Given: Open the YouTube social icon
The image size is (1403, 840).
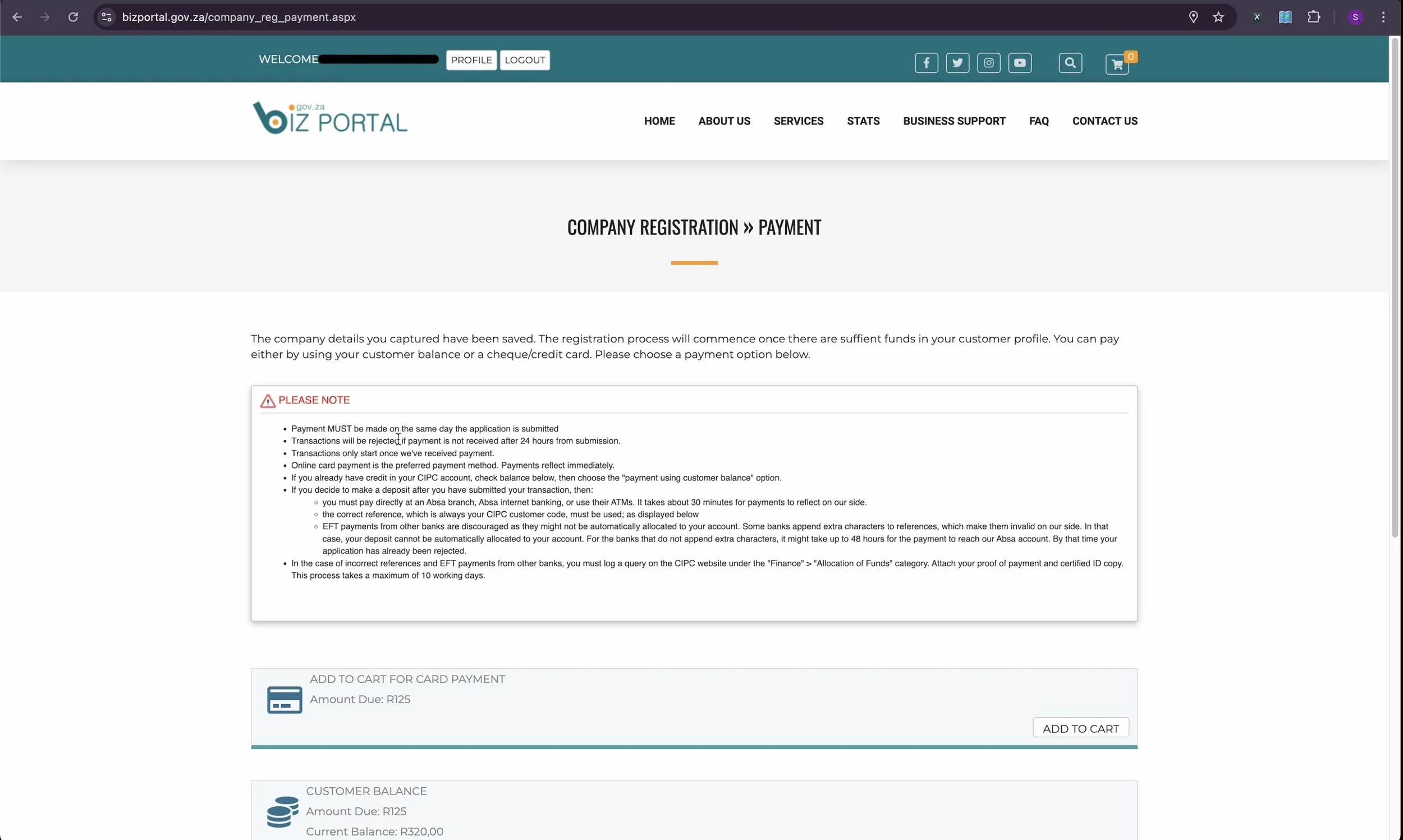Looking at the screenshot, I should [1019, 63].
